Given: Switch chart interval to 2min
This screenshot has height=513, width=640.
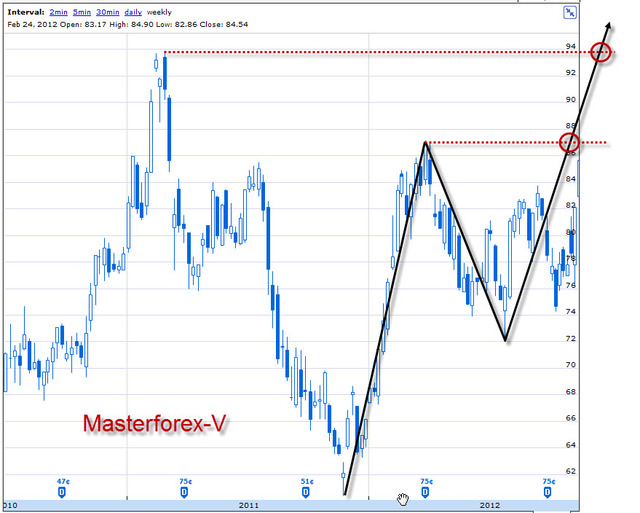Looking at the screenshot, I should [58, 12].
